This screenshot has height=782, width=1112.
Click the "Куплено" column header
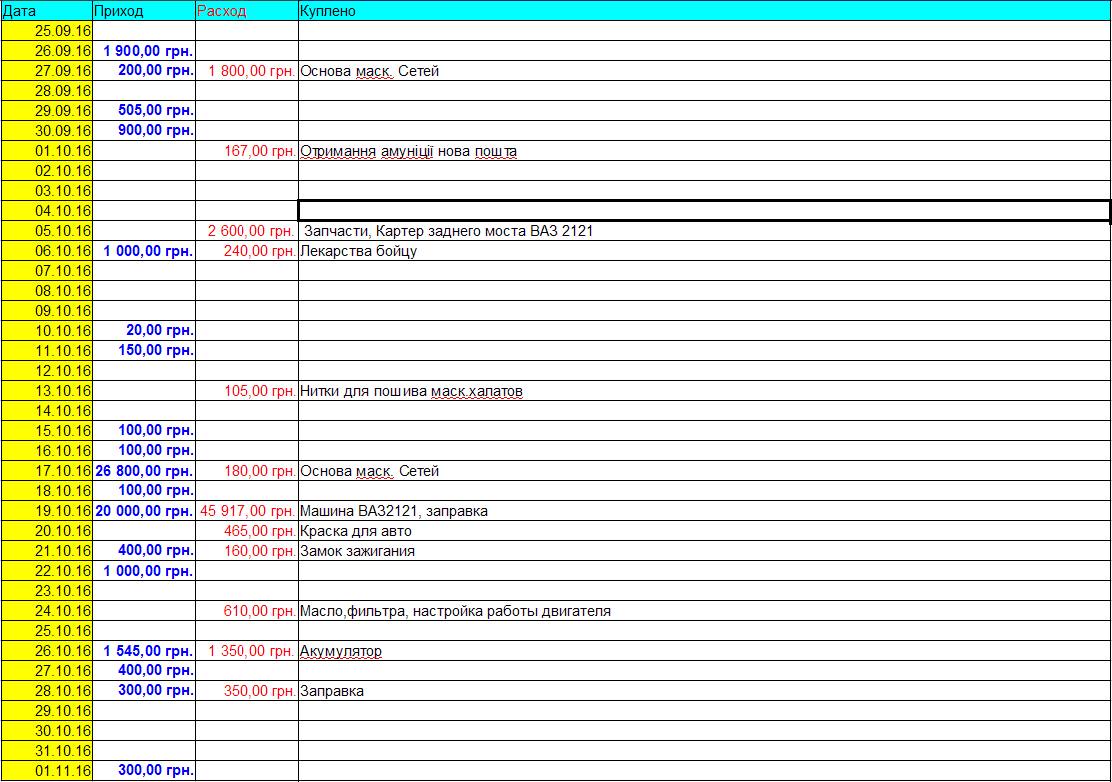[703, 11]
